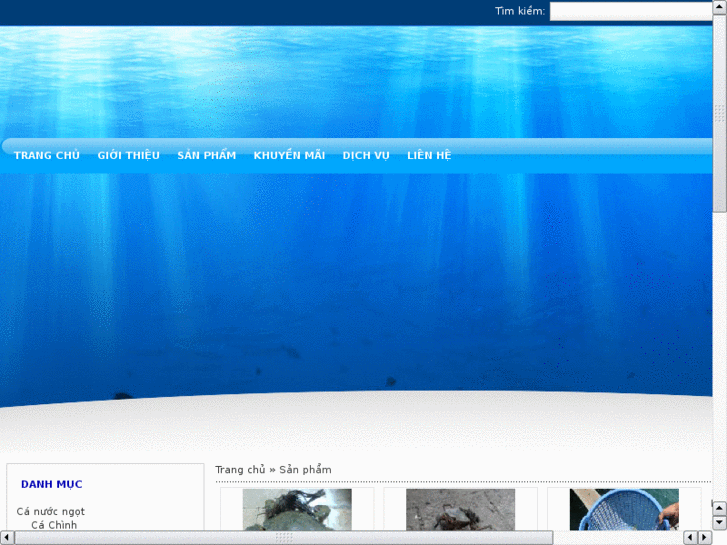Viewport: 727px width, 545px height.
Task: Click the Sản phẩm breadcrumb link
Action: (x=305, y=470)
